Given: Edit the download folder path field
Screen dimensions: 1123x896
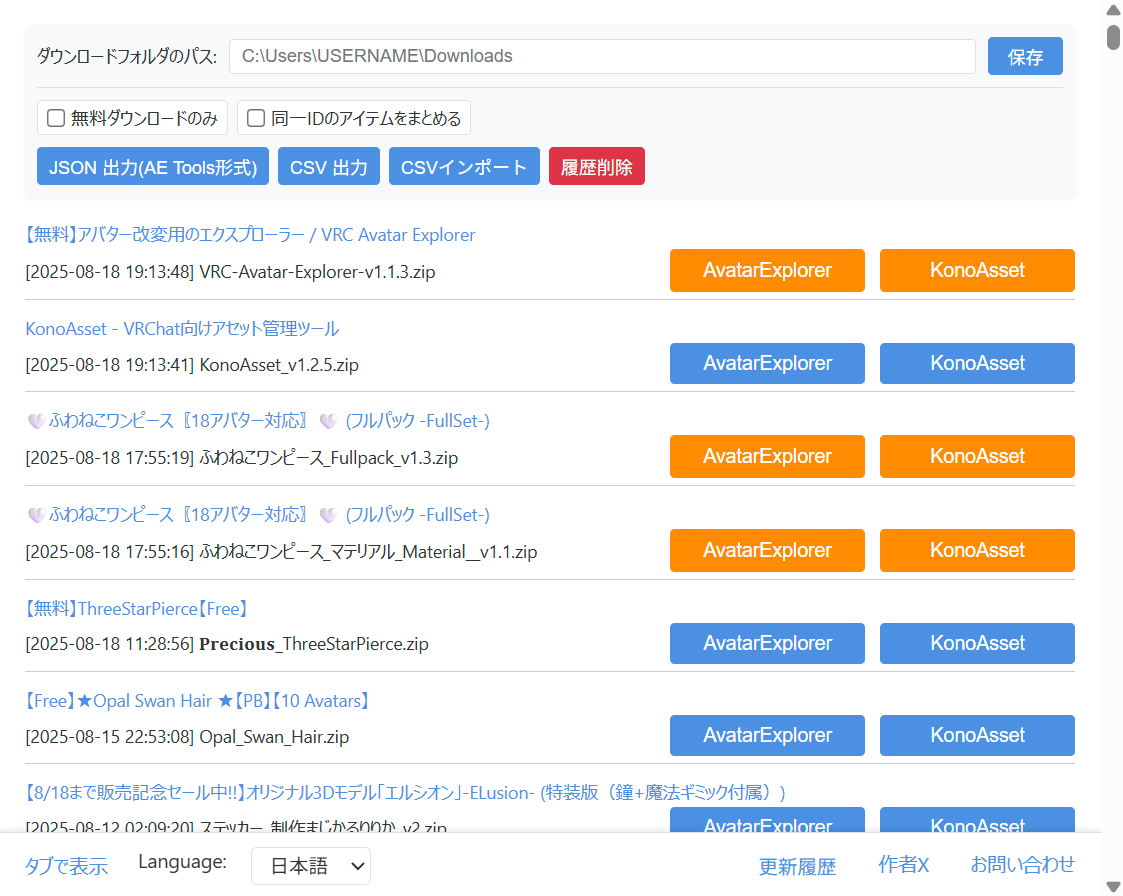Looking at the screenshot, I should 600,56.
